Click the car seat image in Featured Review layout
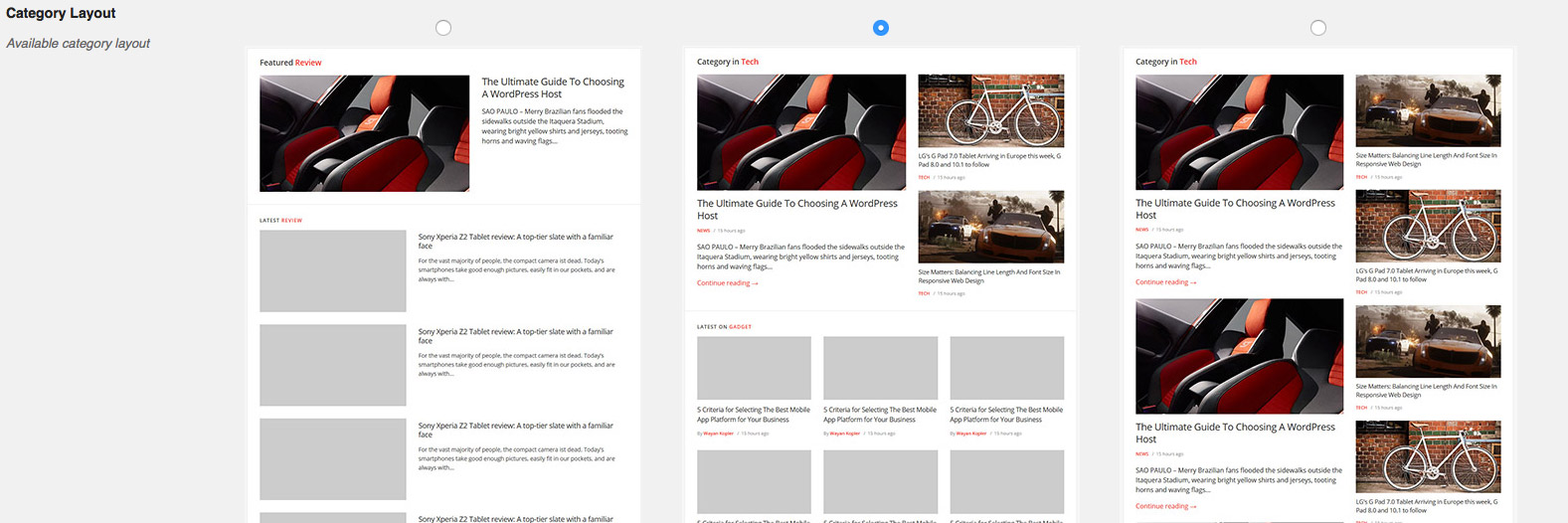The height and width of the screenshot is (523, 1568). 364,133
